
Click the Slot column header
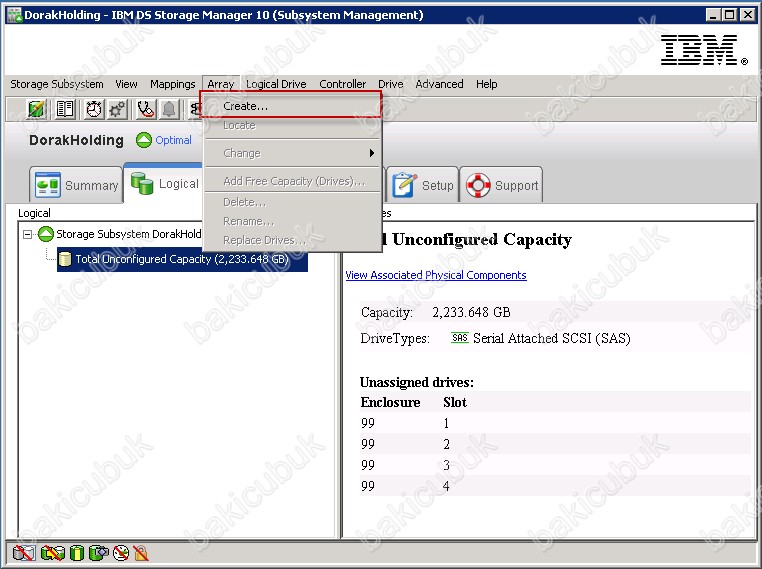click(x=455, y=402)
